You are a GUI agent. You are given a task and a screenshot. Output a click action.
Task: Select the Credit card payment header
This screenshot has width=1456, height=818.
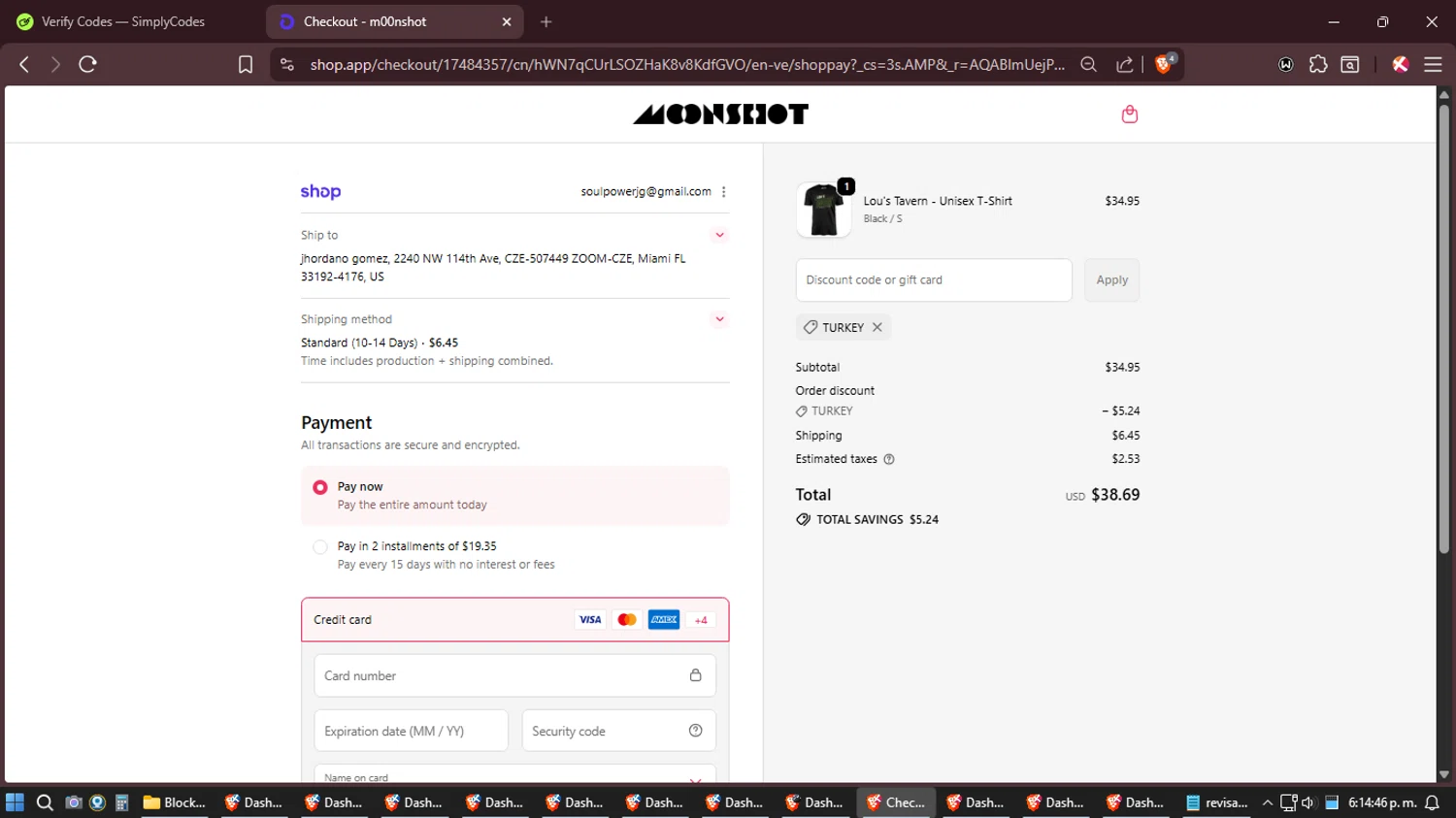click(514, 620)
